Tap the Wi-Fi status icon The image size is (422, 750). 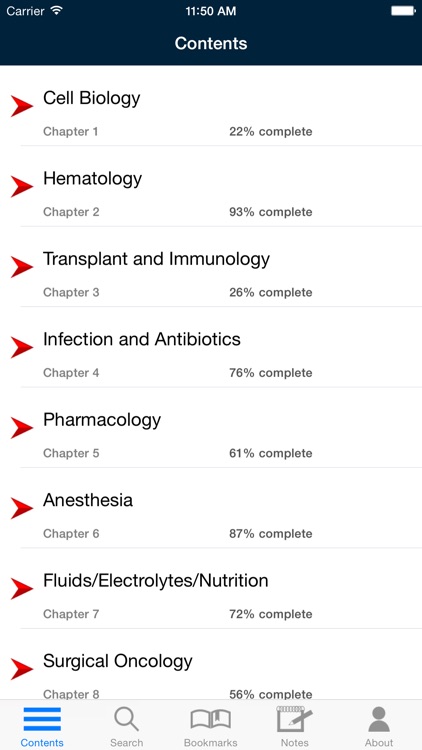click(x=57, y=11)
